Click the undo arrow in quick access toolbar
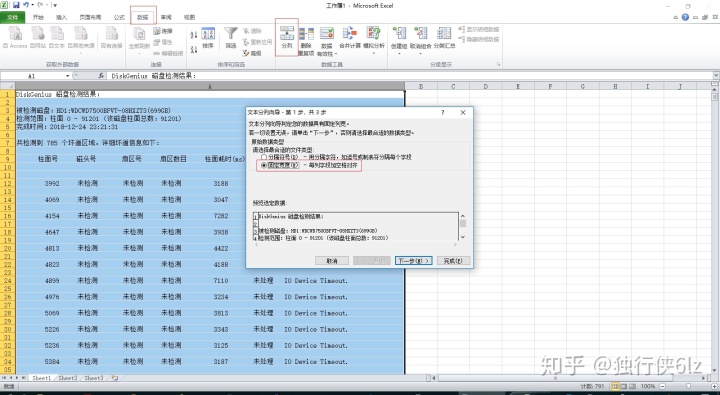 26,6
